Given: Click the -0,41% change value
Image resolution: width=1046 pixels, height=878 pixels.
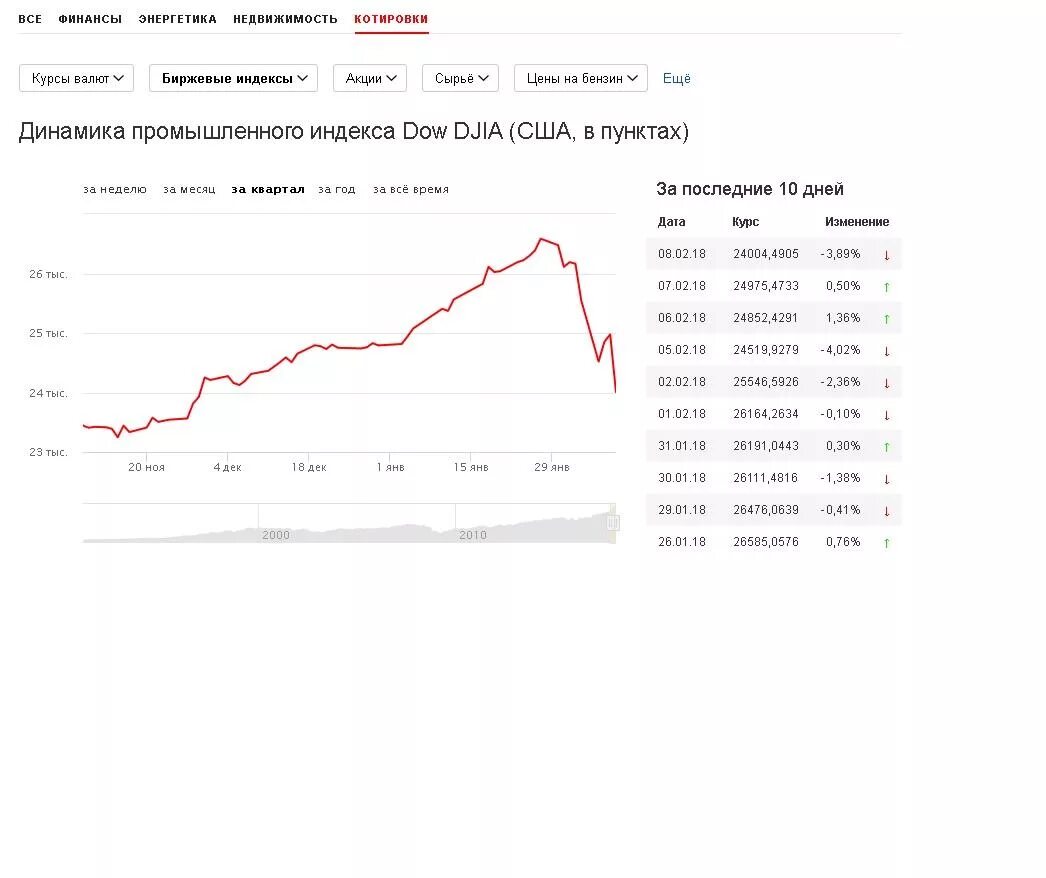Looking at the screenshot, I should coord(841,510).
